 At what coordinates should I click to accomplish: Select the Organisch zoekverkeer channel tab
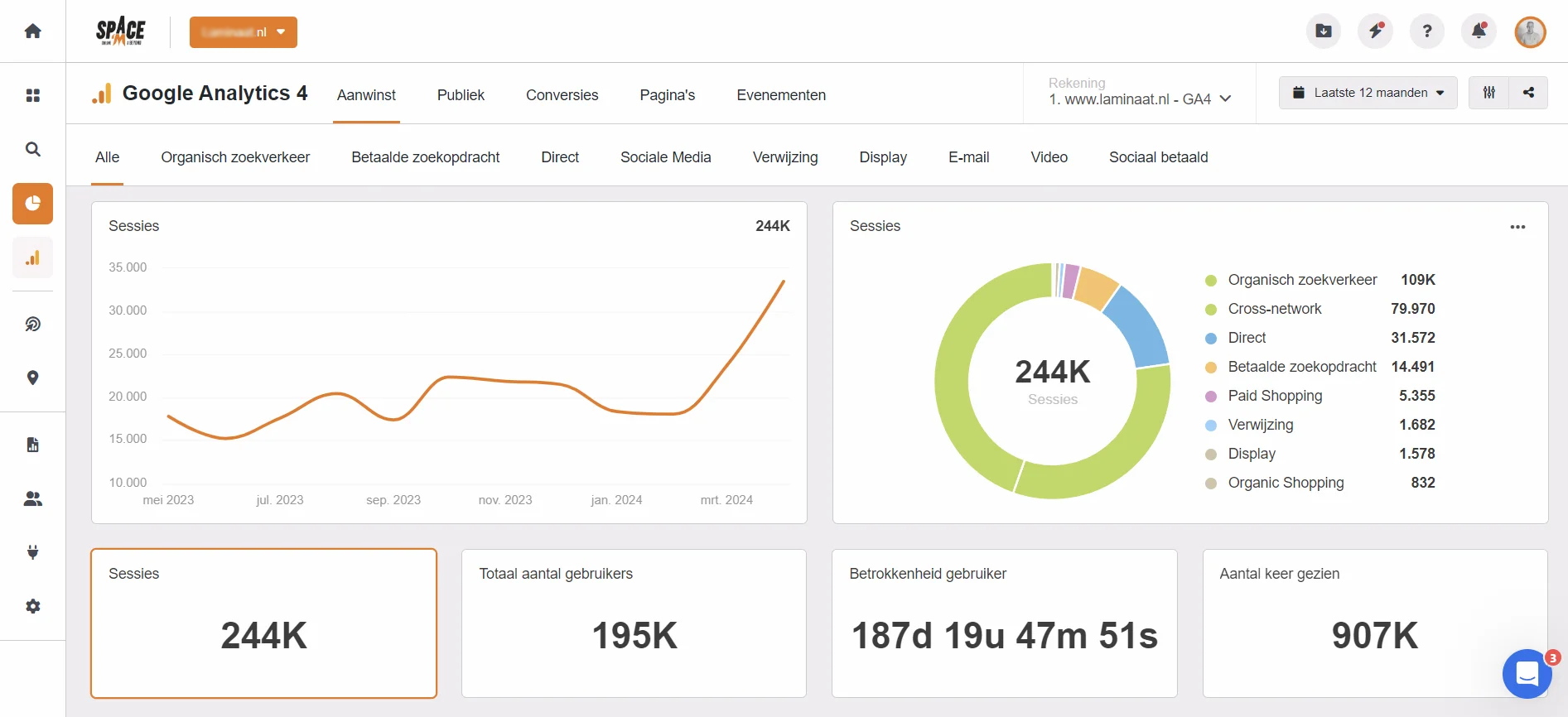click(x=235, y=157)
